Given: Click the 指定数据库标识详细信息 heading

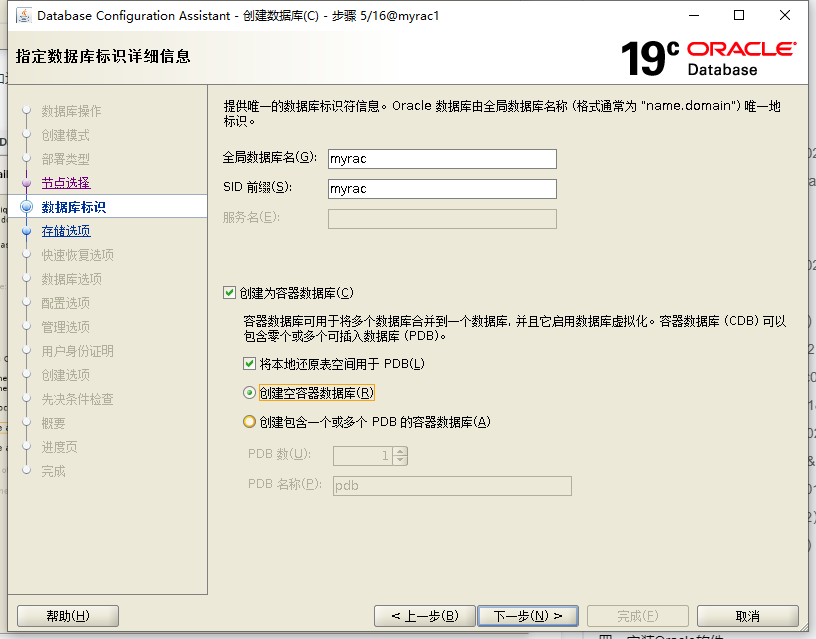Looking at the screenshot, I should coord(103,56).
